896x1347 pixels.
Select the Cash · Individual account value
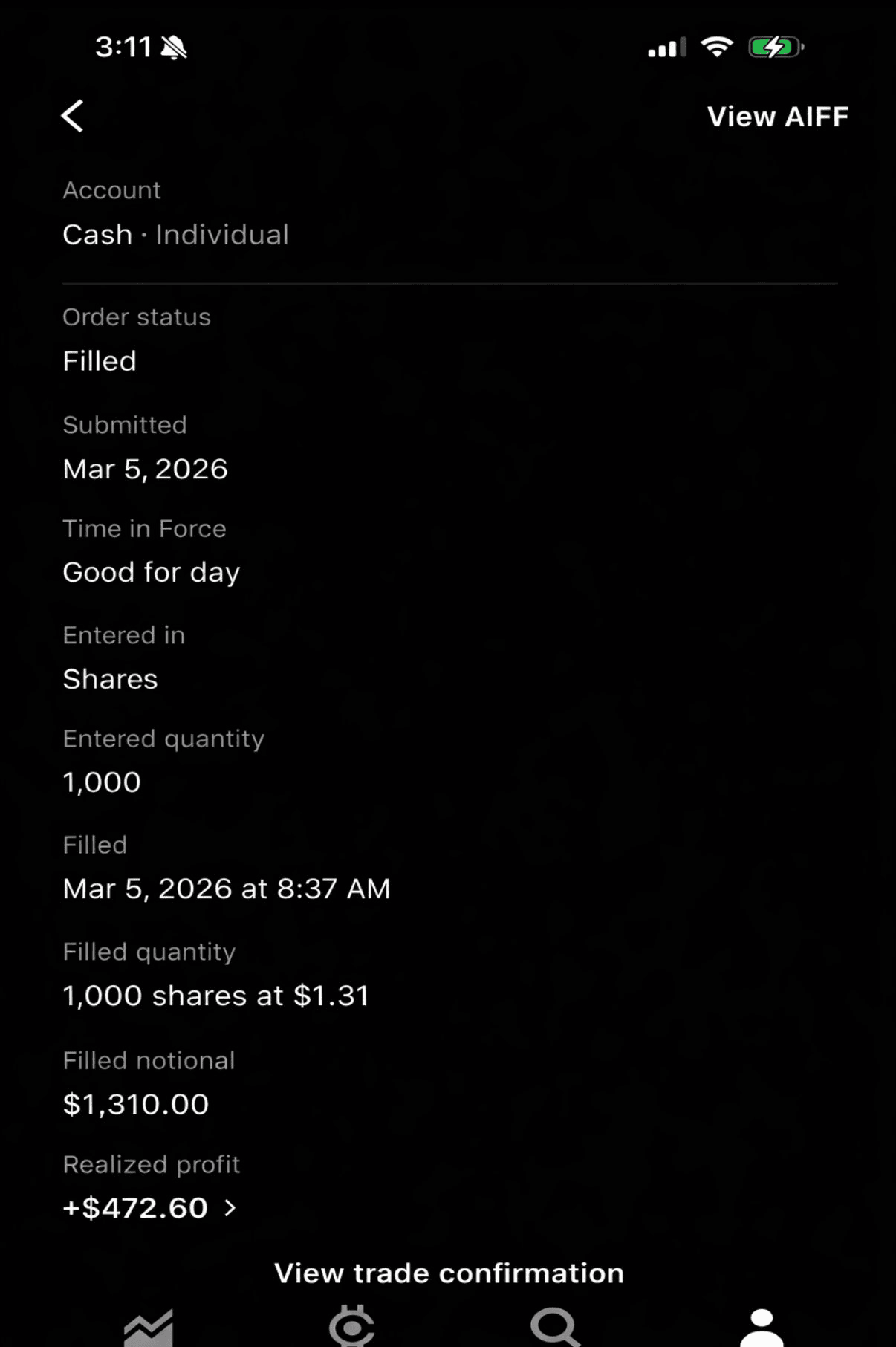175,235
